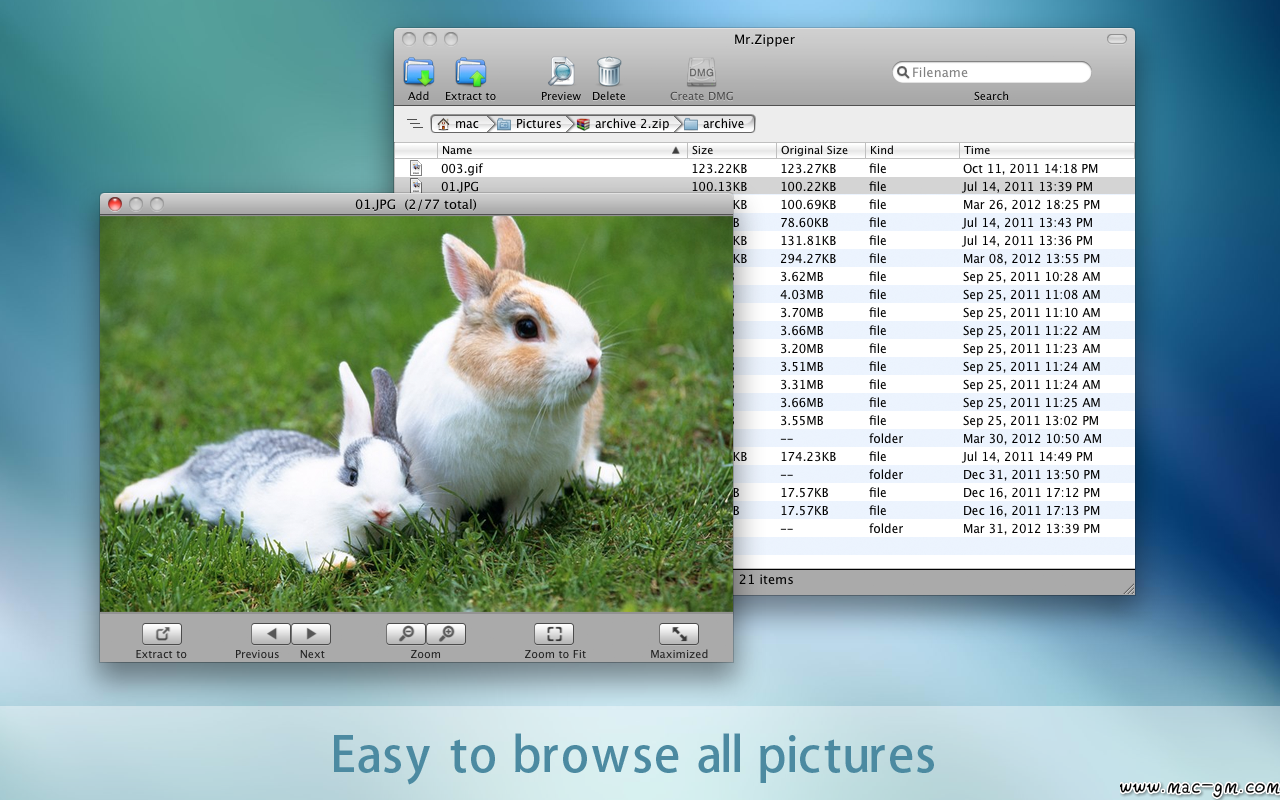Click the row dated Sep 25, 2011 13:02 PM
The image size is (1280, 800).
(x=934, y=421)
